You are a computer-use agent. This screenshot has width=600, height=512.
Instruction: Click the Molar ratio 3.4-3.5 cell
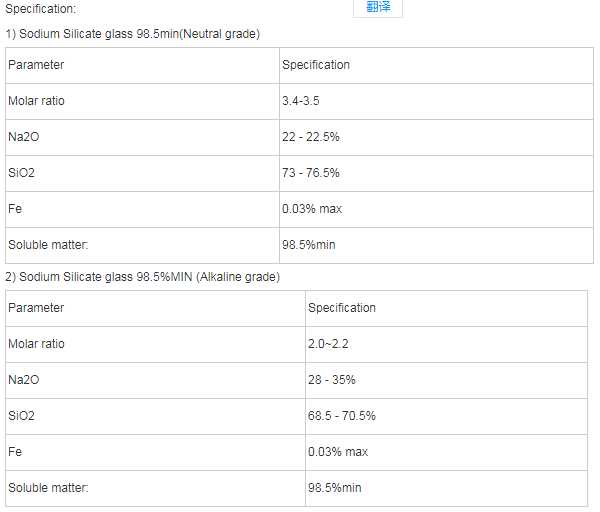point(301,101)
